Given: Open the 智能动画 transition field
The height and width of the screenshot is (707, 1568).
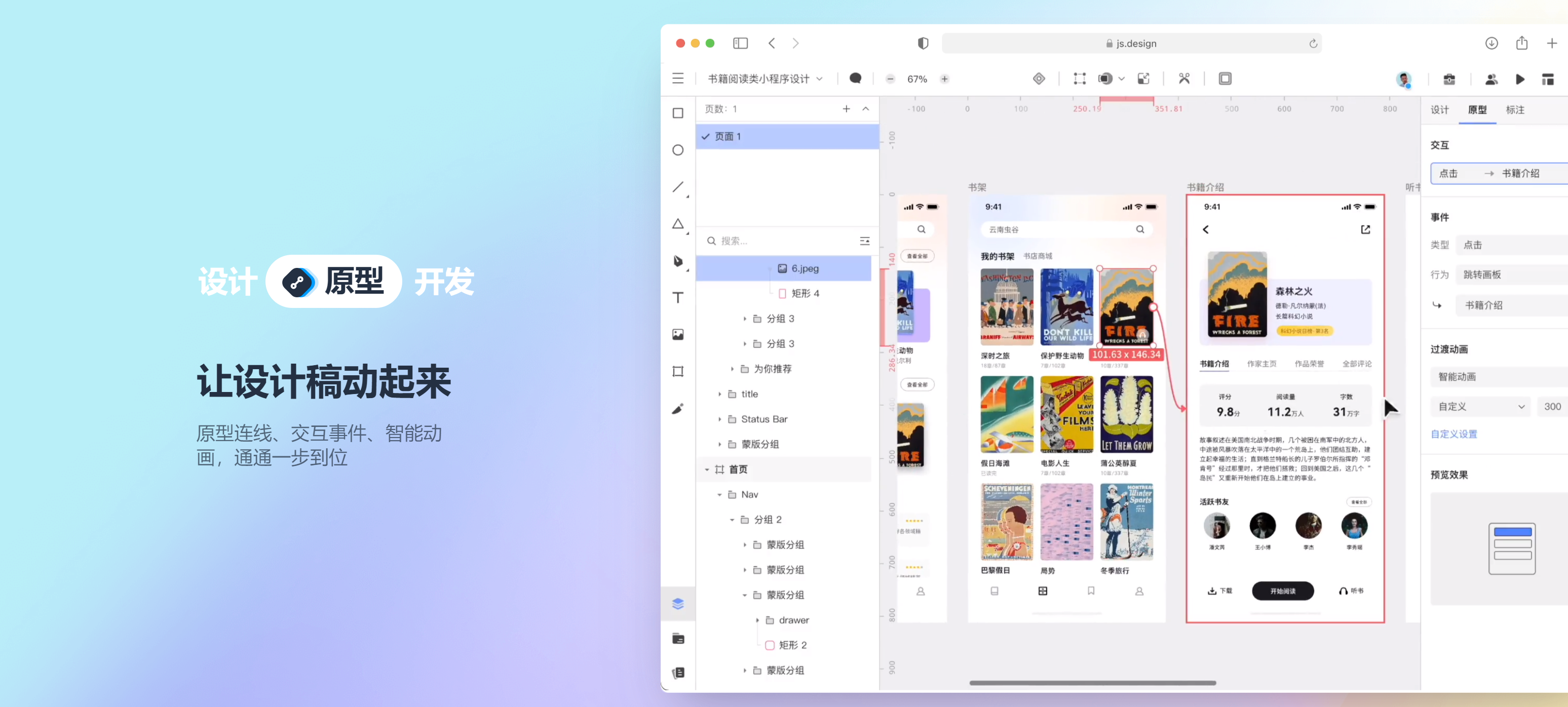Looking at the screenshot, I should pos(1499,377).
